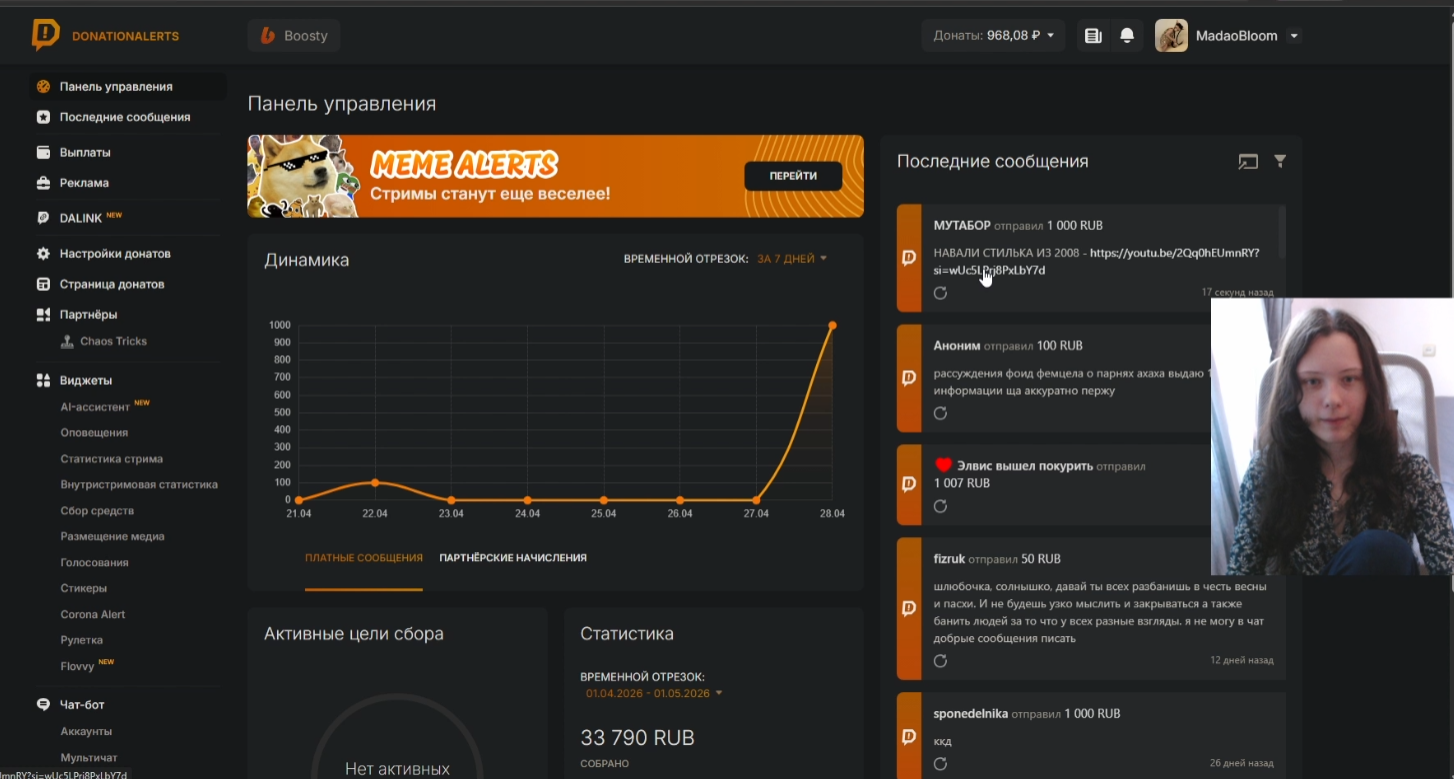1454x779 pixels.
Task: Click the Чат-бот speech bubble icon
Action: coord(43,704)
